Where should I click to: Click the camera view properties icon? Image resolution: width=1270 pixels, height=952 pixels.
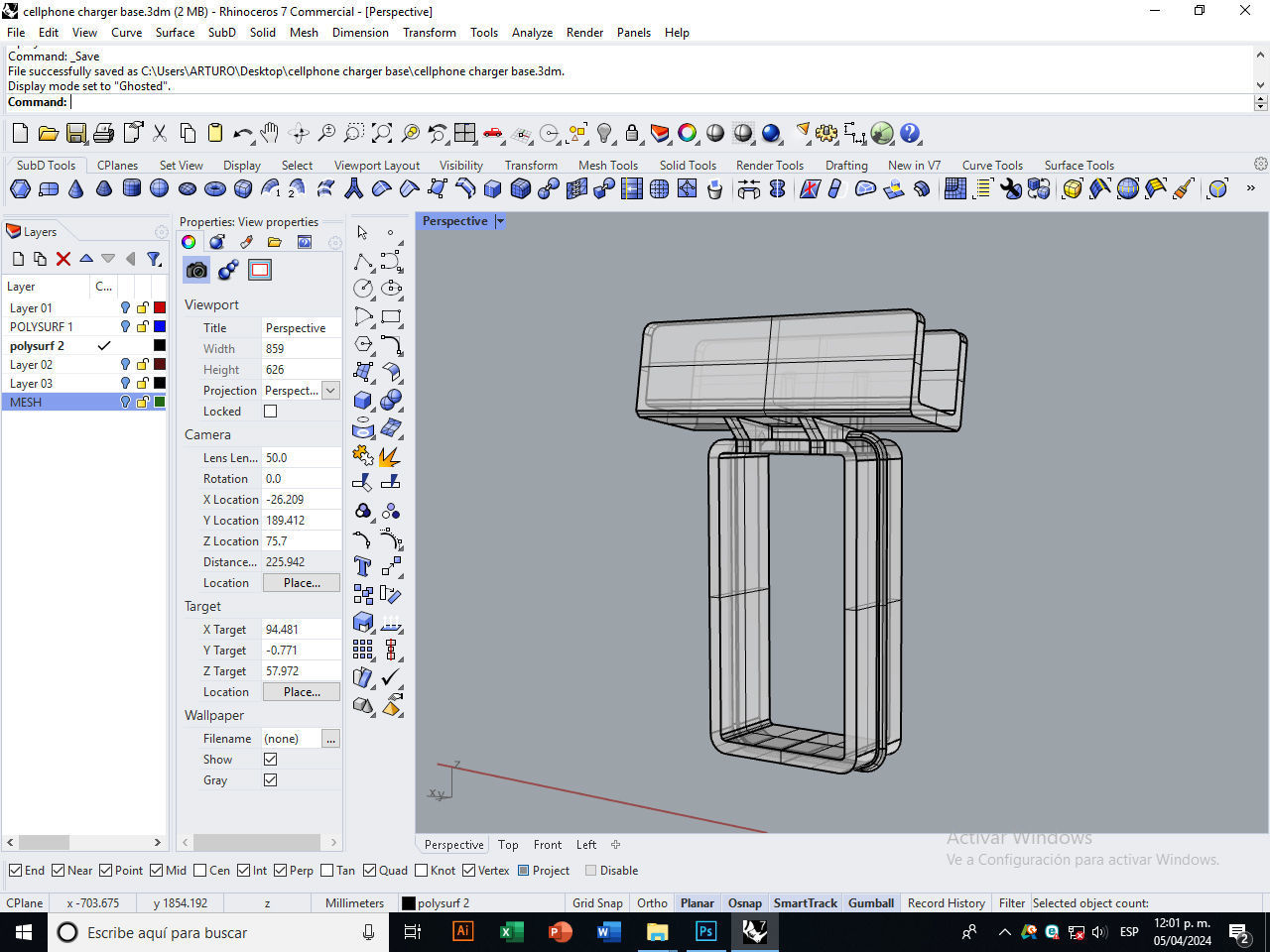[x=196, y=270]
